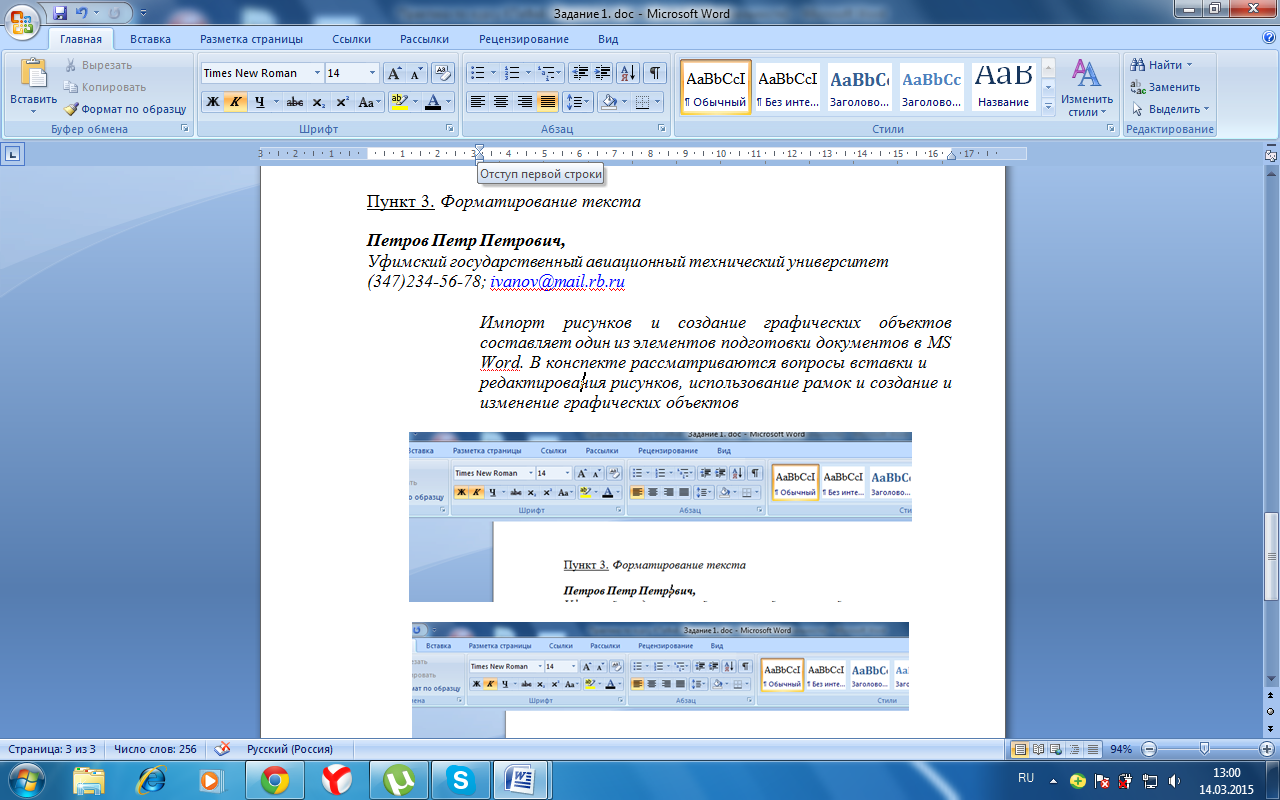
Task: Open the Стили pane launcher
Action: (x=1111, y=129)
